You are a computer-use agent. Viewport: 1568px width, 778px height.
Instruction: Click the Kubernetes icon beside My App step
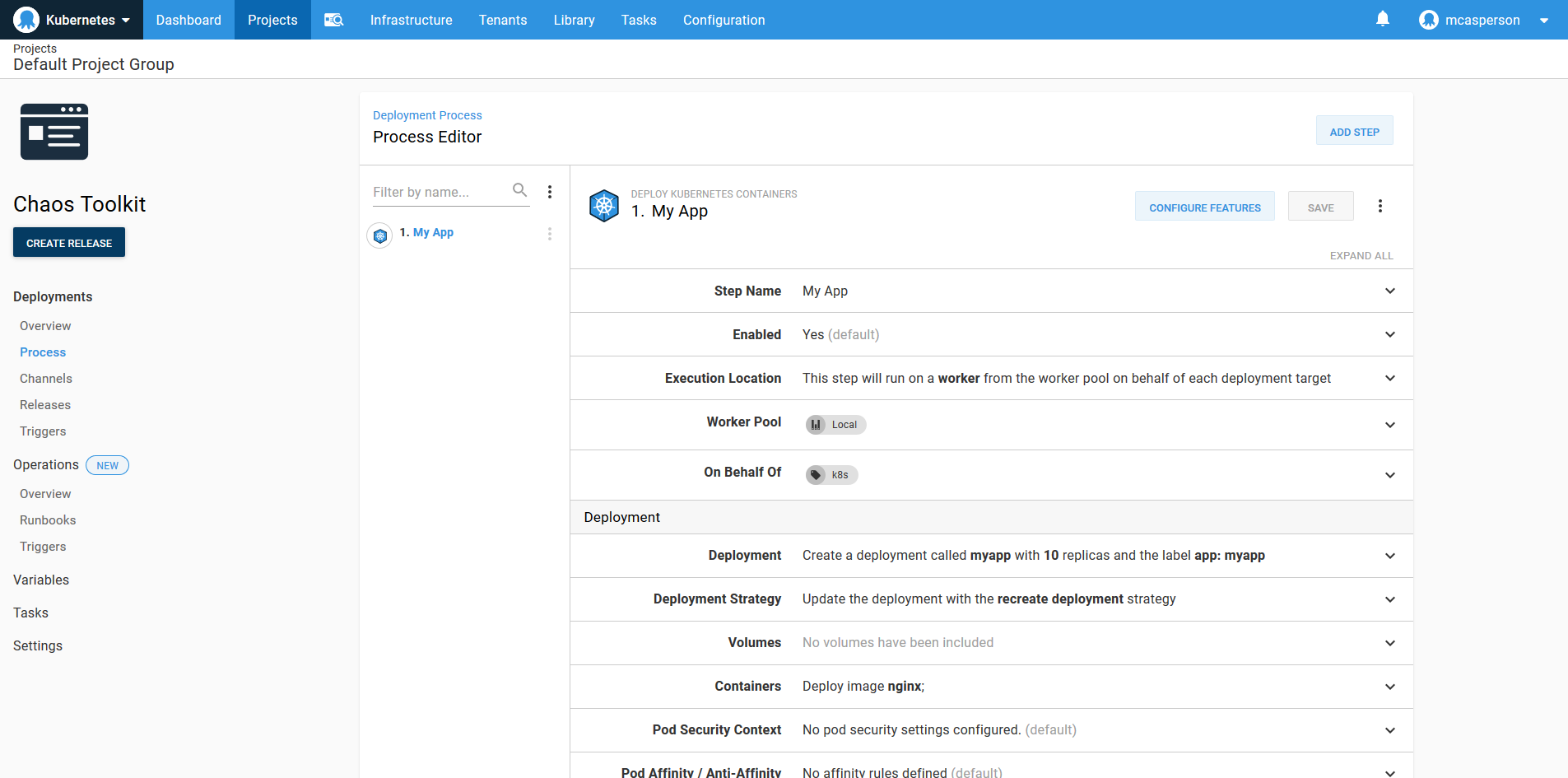[x=379, y=235]
